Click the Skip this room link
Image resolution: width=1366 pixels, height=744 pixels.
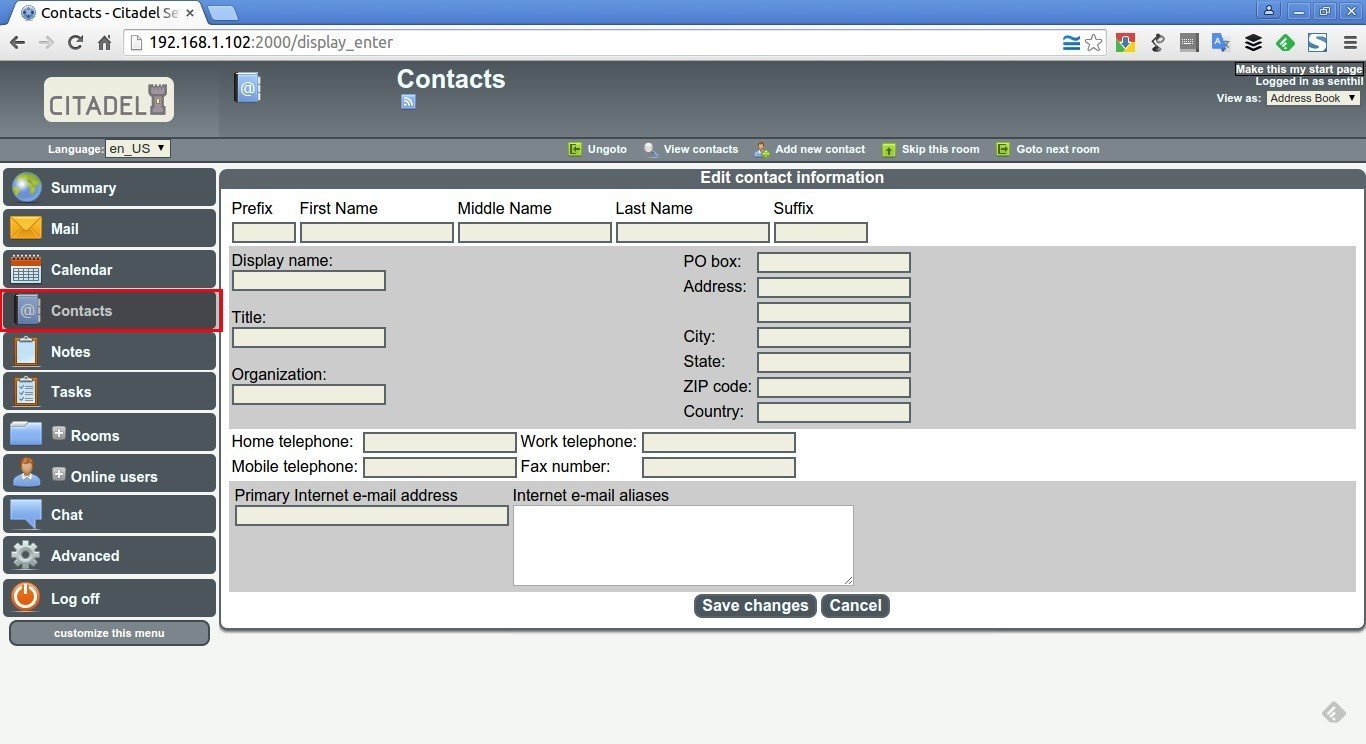(940, 149)
